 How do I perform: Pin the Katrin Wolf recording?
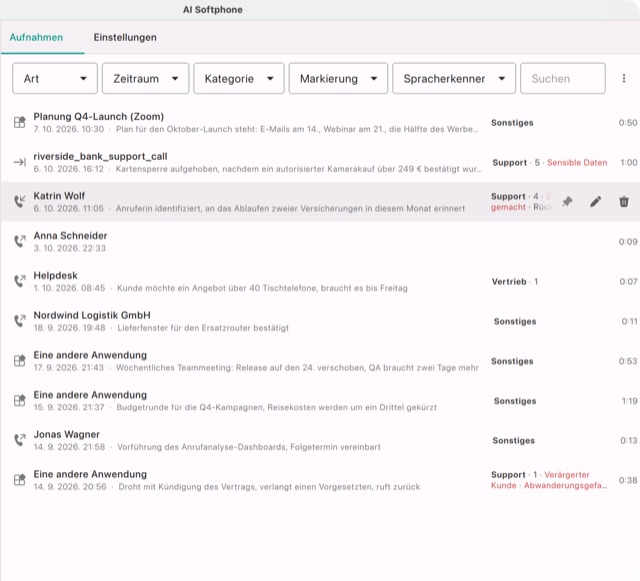pyautogui.click(x=567, y=202)
